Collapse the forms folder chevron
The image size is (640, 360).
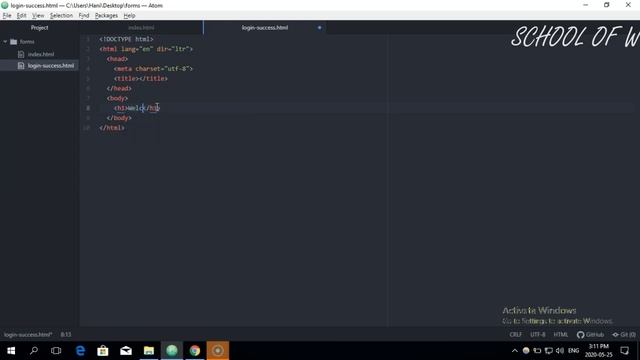(5, 42)
